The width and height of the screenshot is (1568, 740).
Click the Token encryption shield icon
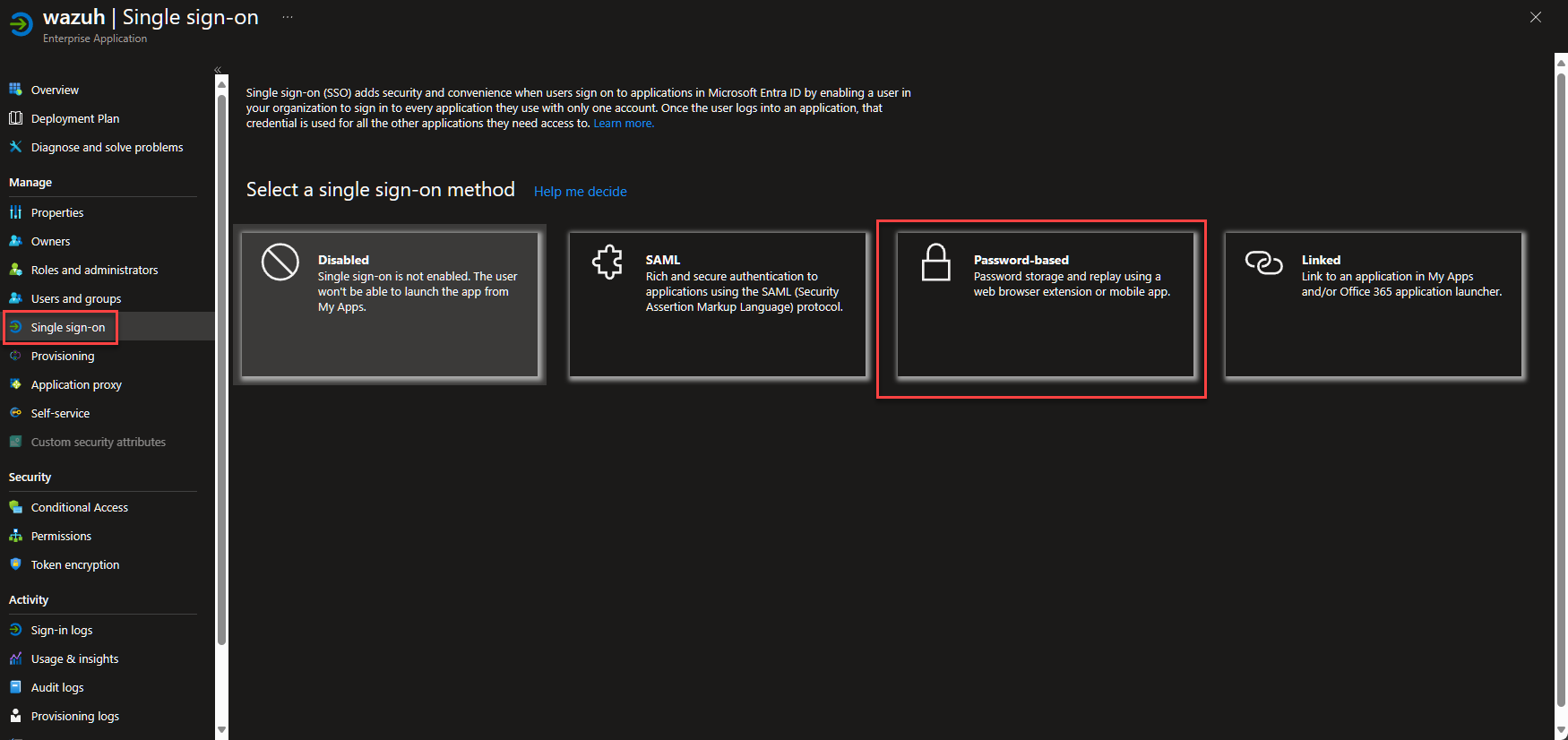coord(15,564)
